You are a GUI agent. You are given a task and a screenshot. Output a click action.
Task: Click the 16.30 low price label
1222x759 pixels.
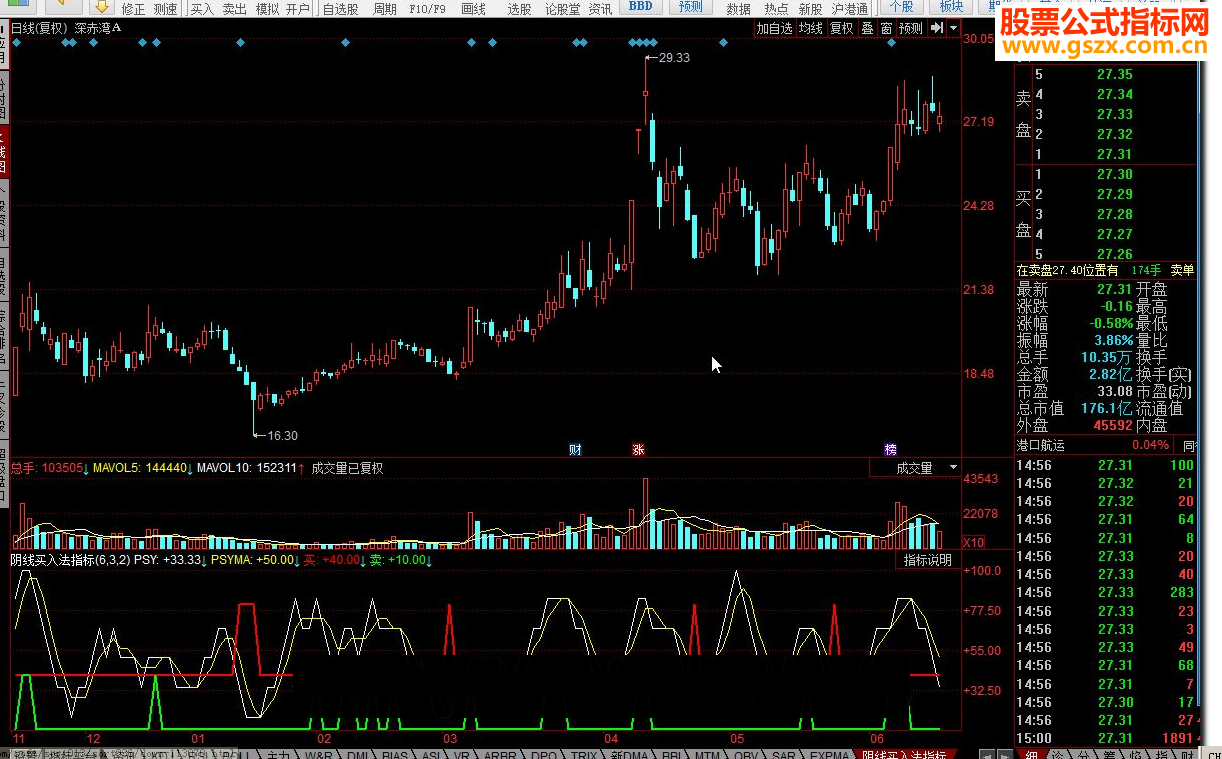point(282,435)
